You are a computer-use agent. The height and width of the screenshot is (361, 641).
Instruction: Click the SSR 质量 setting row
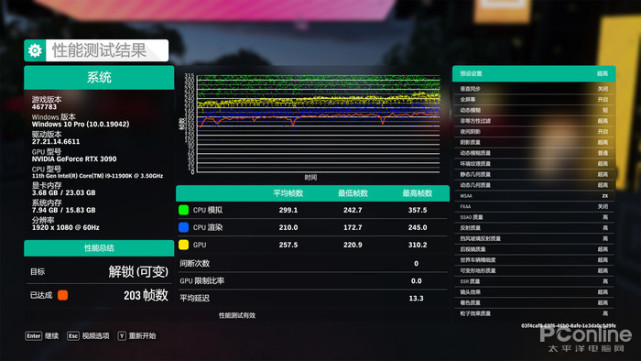(533, 281)
